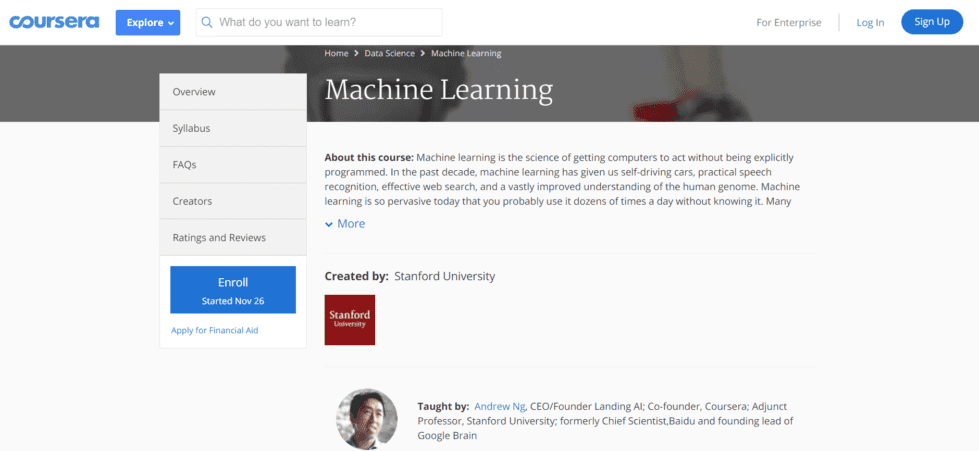Click Andrew Ng's profile photo

pyautogui.click(x=367, y=419)
